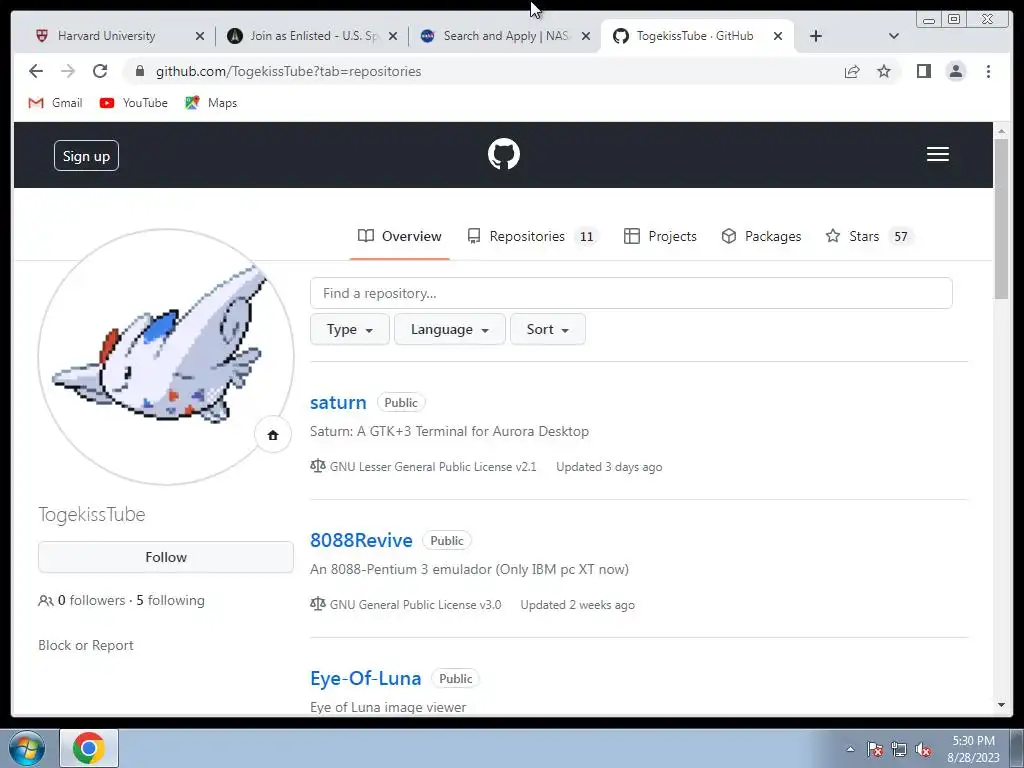The height and width of the screenshot is (768, 1024).
Task: Open the Packages tab
Action: (761, 236)
